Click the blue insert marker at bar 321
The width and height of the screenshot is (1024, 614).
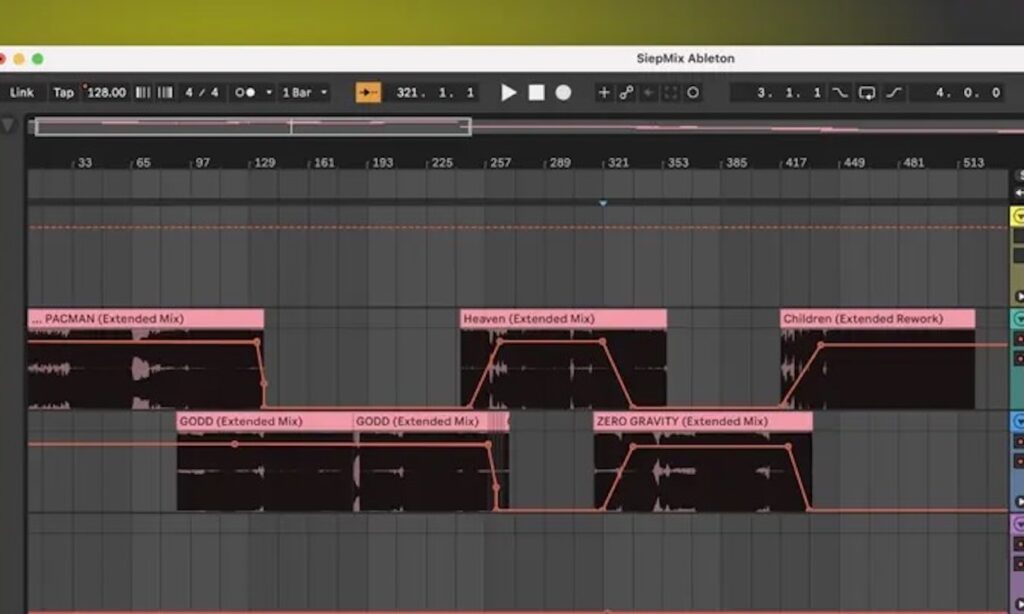(603, 203)
